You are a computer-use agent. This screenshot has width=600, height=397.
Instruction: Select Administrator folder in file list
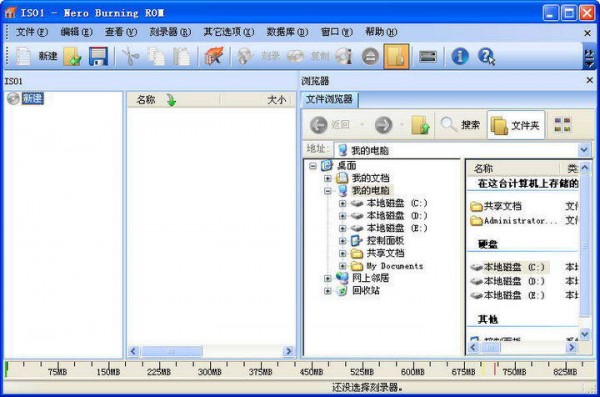pos(514,221)
